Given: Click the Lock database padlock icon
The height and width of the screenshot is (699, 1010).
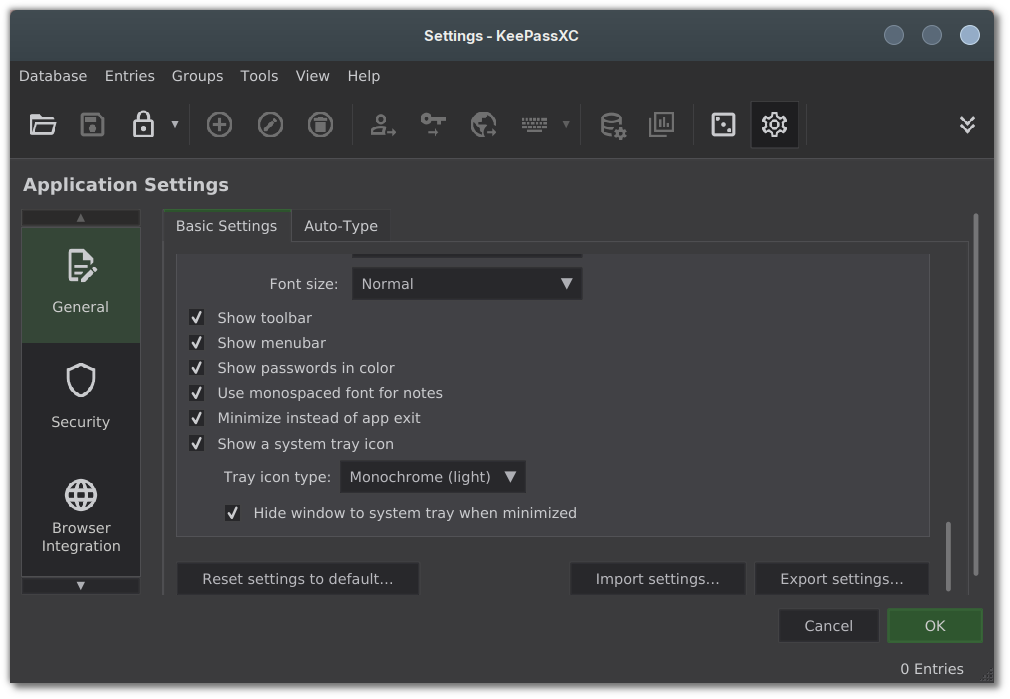Looking at the screenshot, I should click(x=143, y=124).
